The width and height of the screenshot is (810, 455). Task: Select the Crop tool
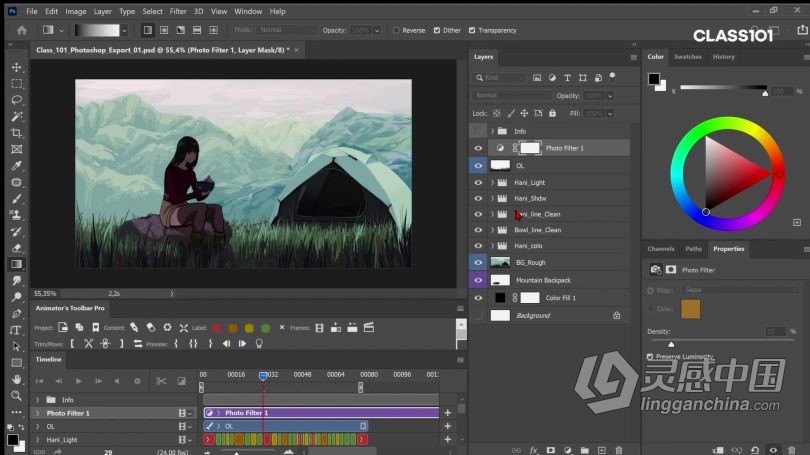coord(17,133)
